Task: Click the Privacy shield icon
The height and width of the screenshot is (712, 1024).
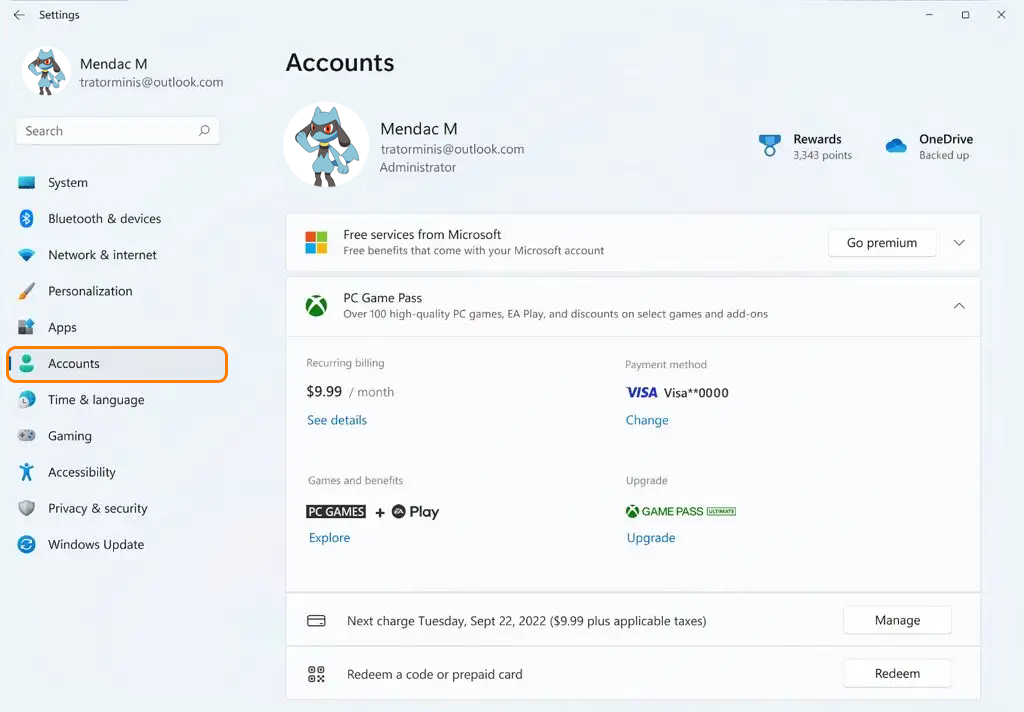Action: (27, 508)
